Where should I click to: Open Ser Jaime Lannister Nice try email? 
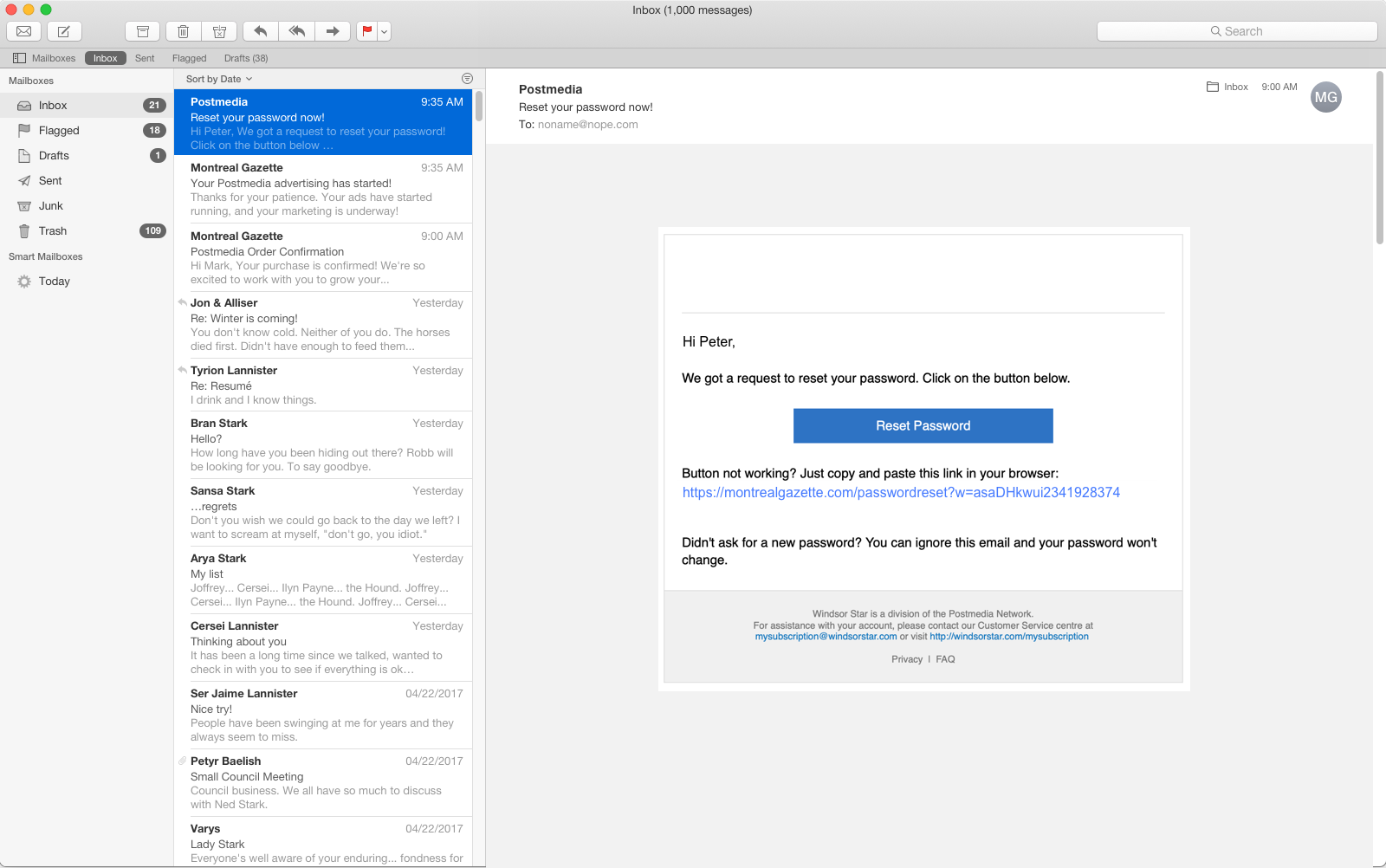point(323,715)
